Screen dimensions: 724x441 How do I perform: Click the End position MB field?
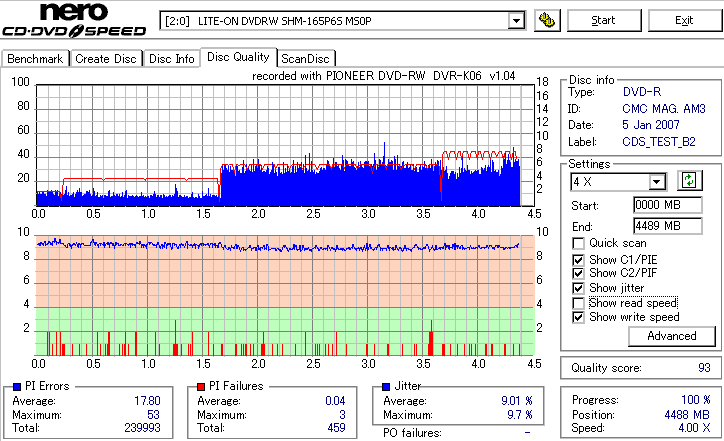(x=668, y=226)
